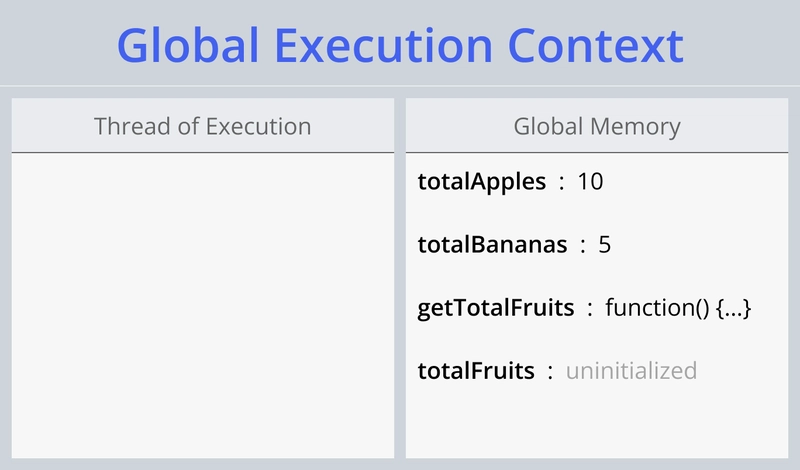Click the word Context in title

click(x=596, y=46)
